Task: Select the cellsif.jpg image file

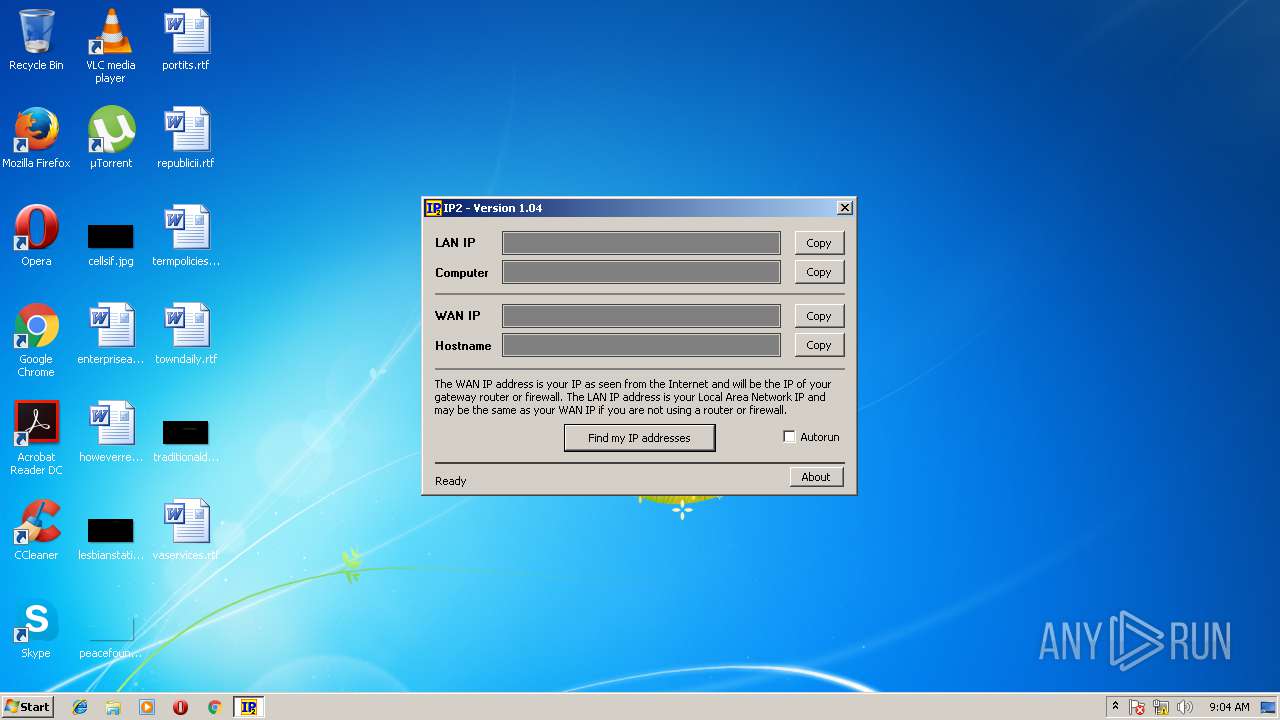Action: (110, 244)
